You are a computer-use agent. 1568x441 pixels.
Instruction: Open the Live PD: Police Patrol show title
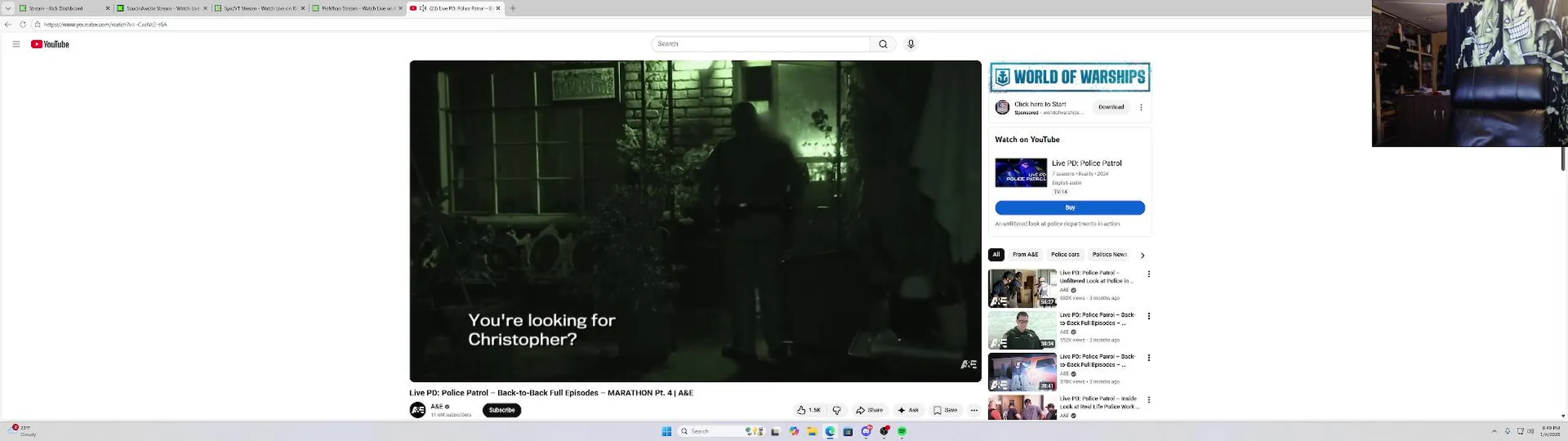click(x=1087, y=163)
